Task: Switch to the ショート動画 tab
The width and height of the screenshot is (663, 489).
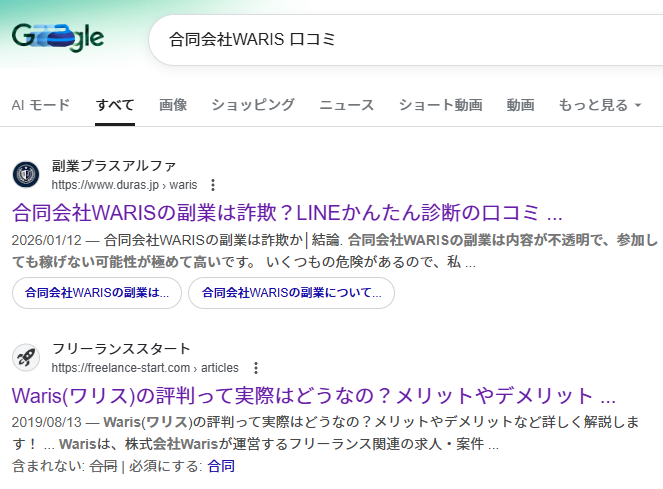Action: [x=441, y=105]
